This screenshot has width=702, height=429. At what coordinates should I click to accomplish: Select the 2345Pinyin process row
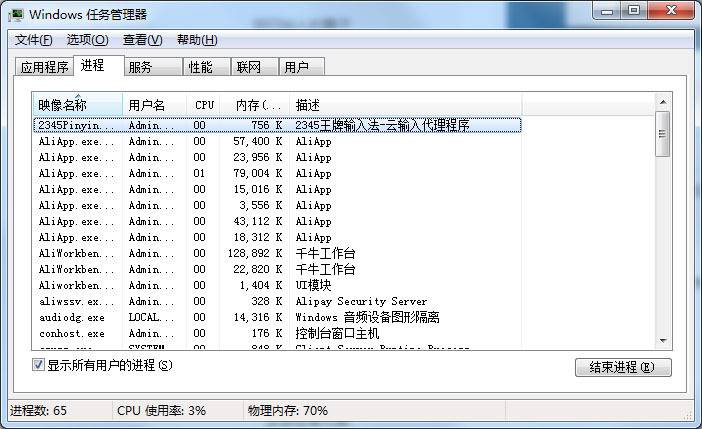click(x=278, y=125)
